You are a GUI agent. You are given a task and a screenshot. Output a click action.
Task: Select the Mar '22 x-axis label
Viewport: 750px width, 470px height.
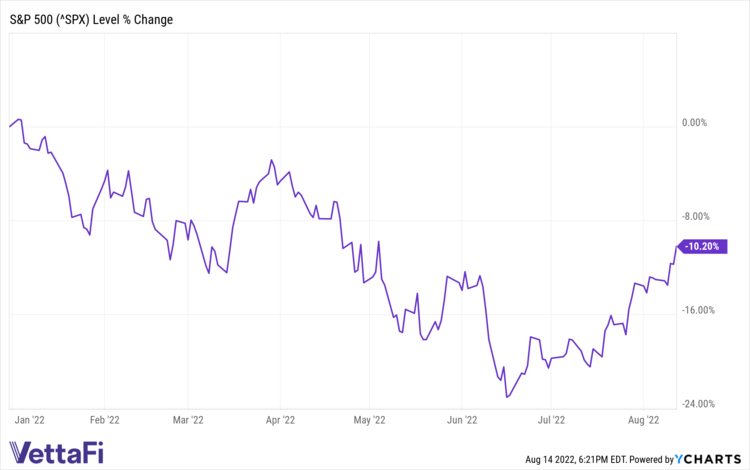[x=188, y=421]
